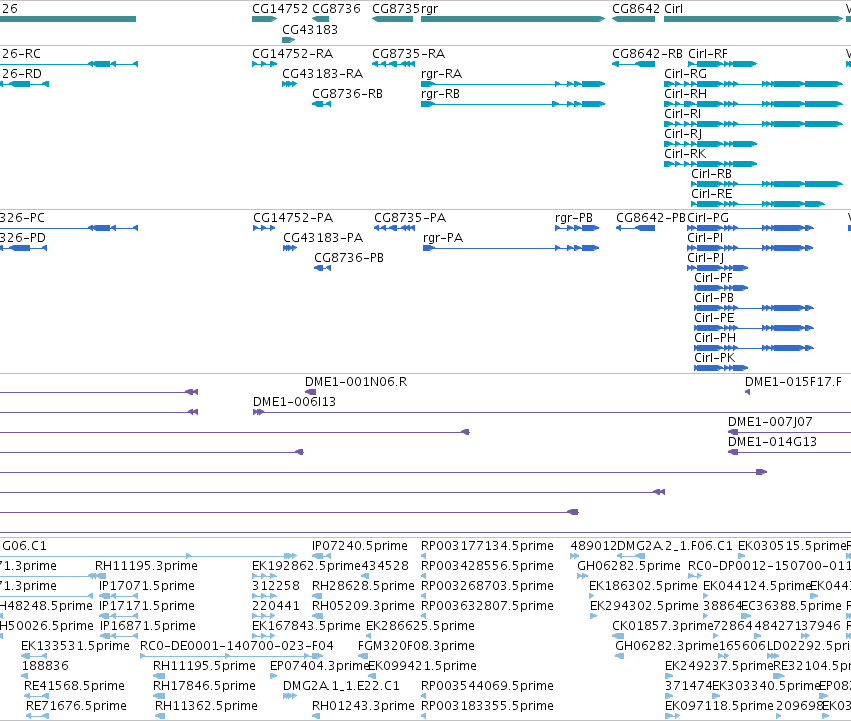The height and width of the screenshot is (721, 851).
Task: Select the CG8735-RA transcript label
Action: click(409, 54)
